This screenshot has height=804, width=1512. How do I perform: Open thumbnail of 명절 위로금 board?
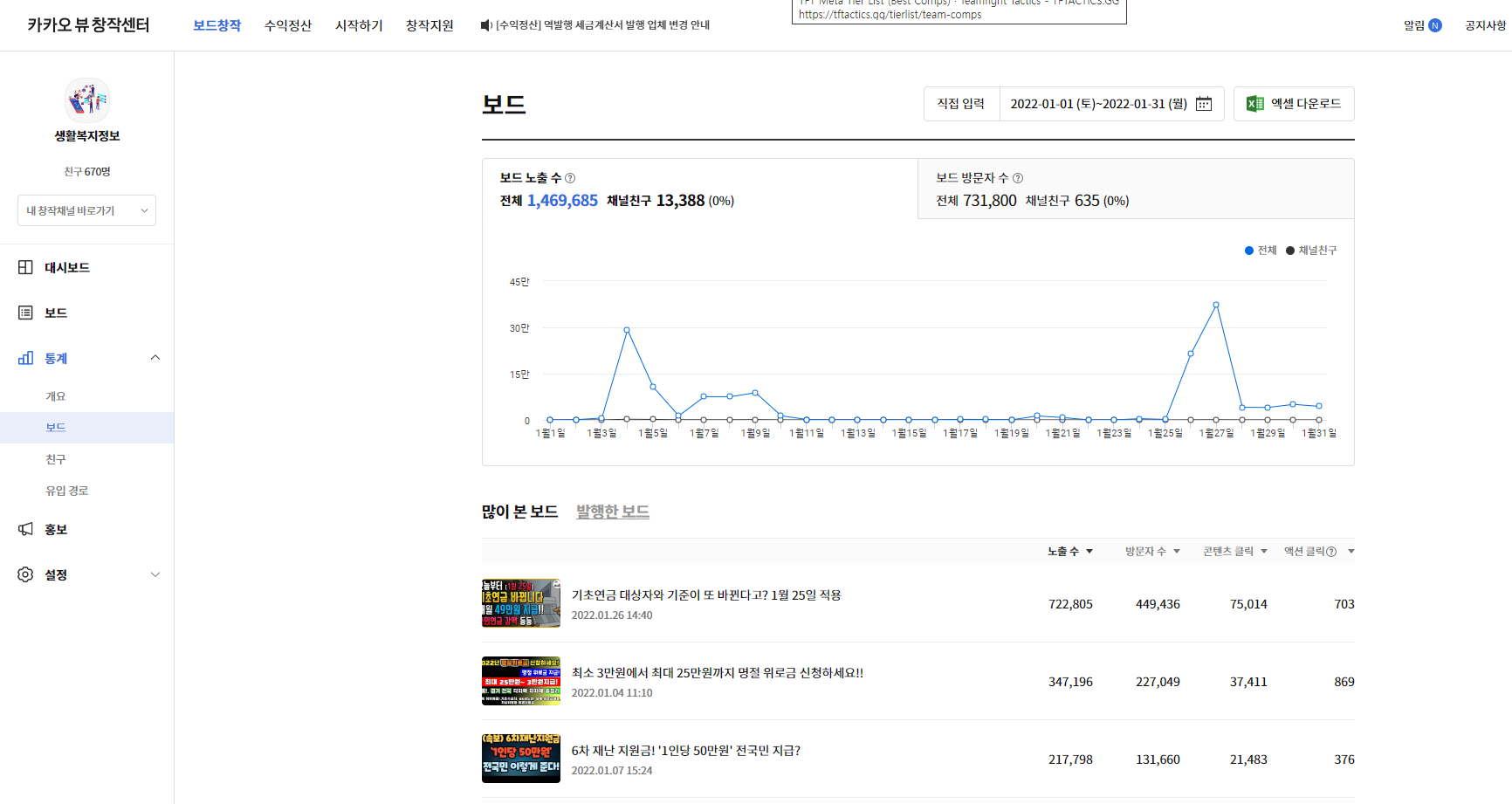pyautogui.click(x=521, y=681)
